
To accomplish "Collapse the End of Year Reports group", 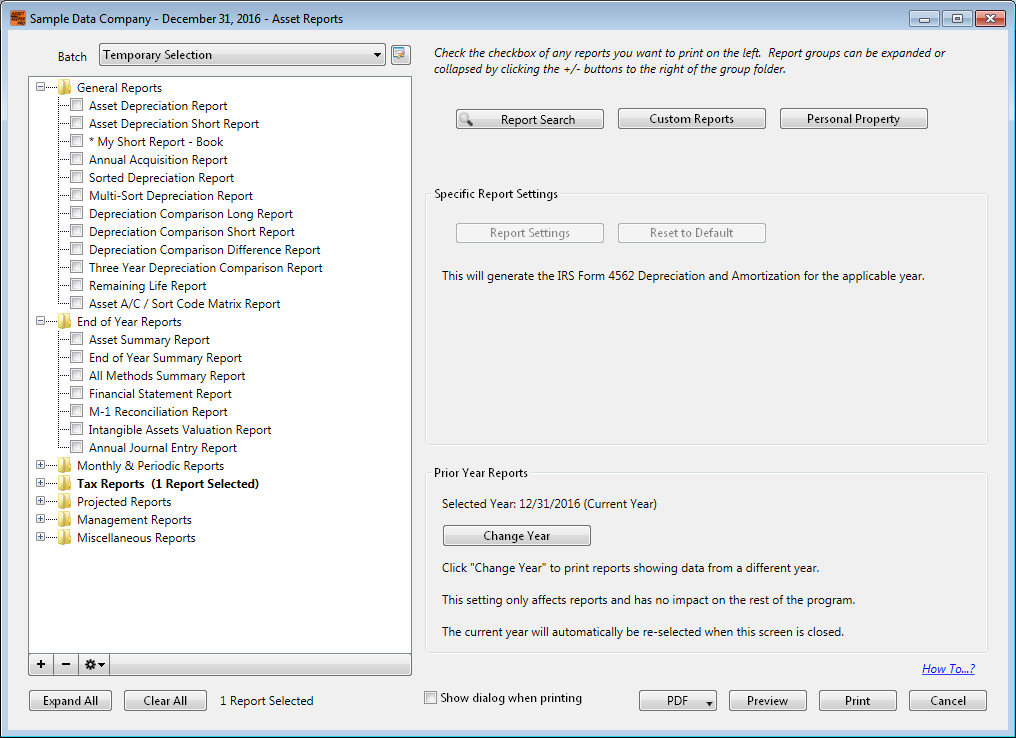I will coord(40,321).
